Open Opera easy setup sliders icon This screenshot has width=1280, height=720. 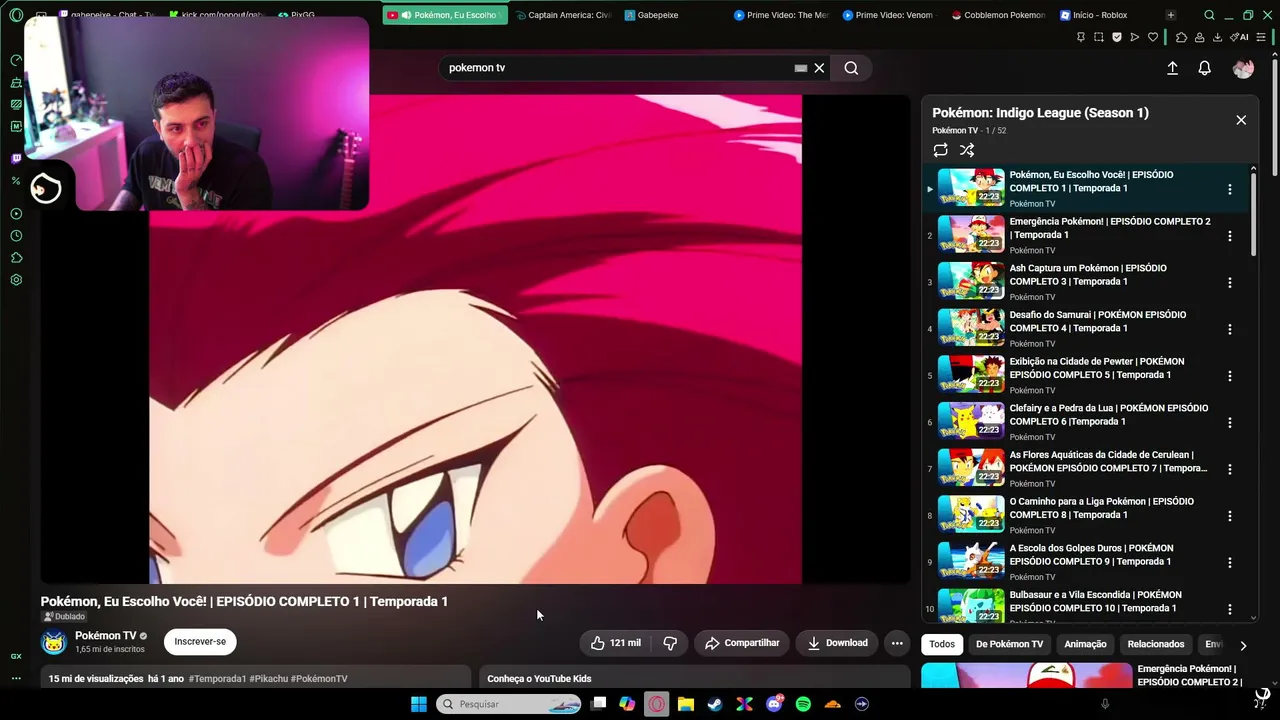click(x=1263, y=37)
